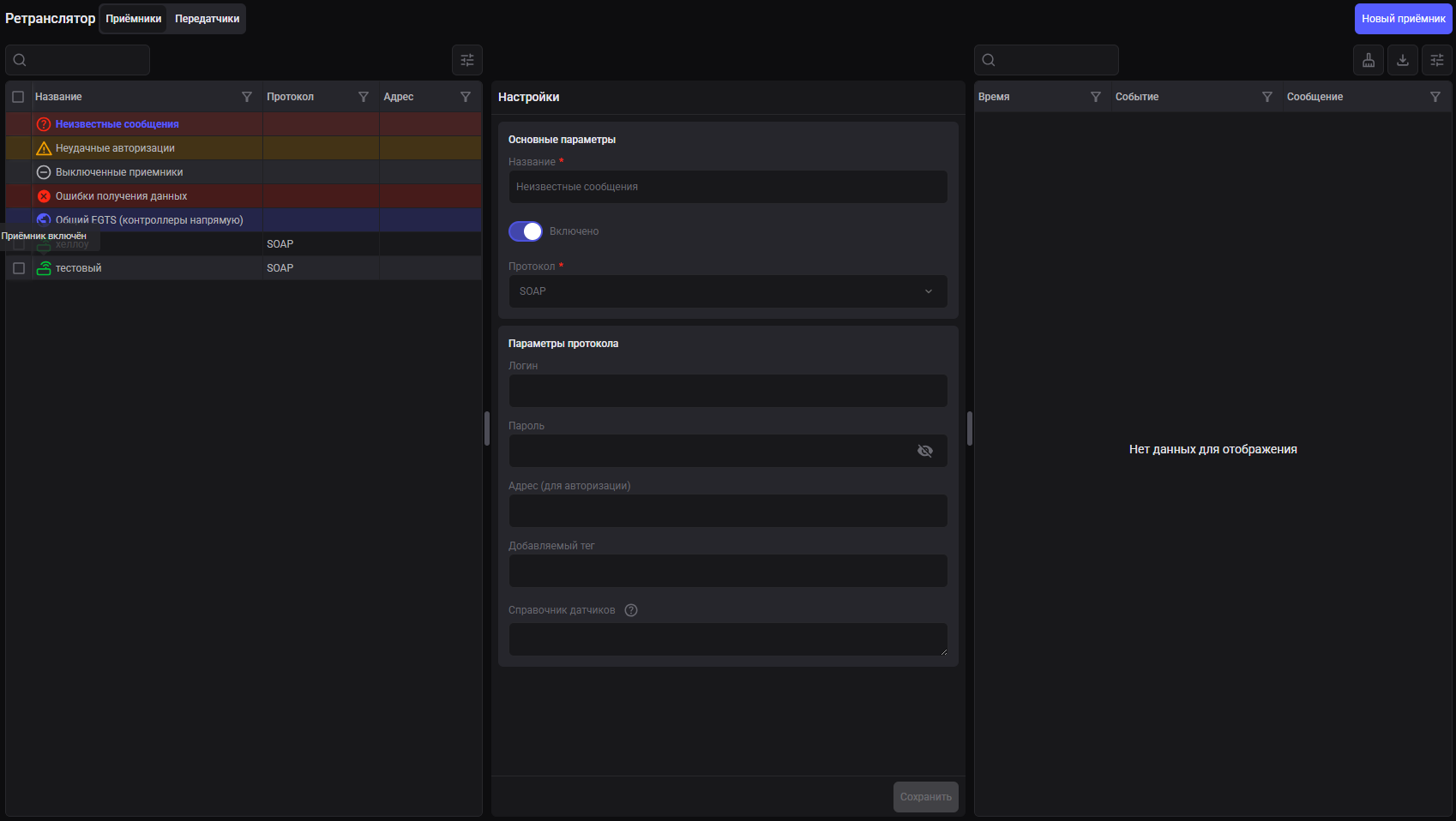Screen dimensions: 1456x821
Task: Click the download icon above the events table
Action: click(1403, 60)
